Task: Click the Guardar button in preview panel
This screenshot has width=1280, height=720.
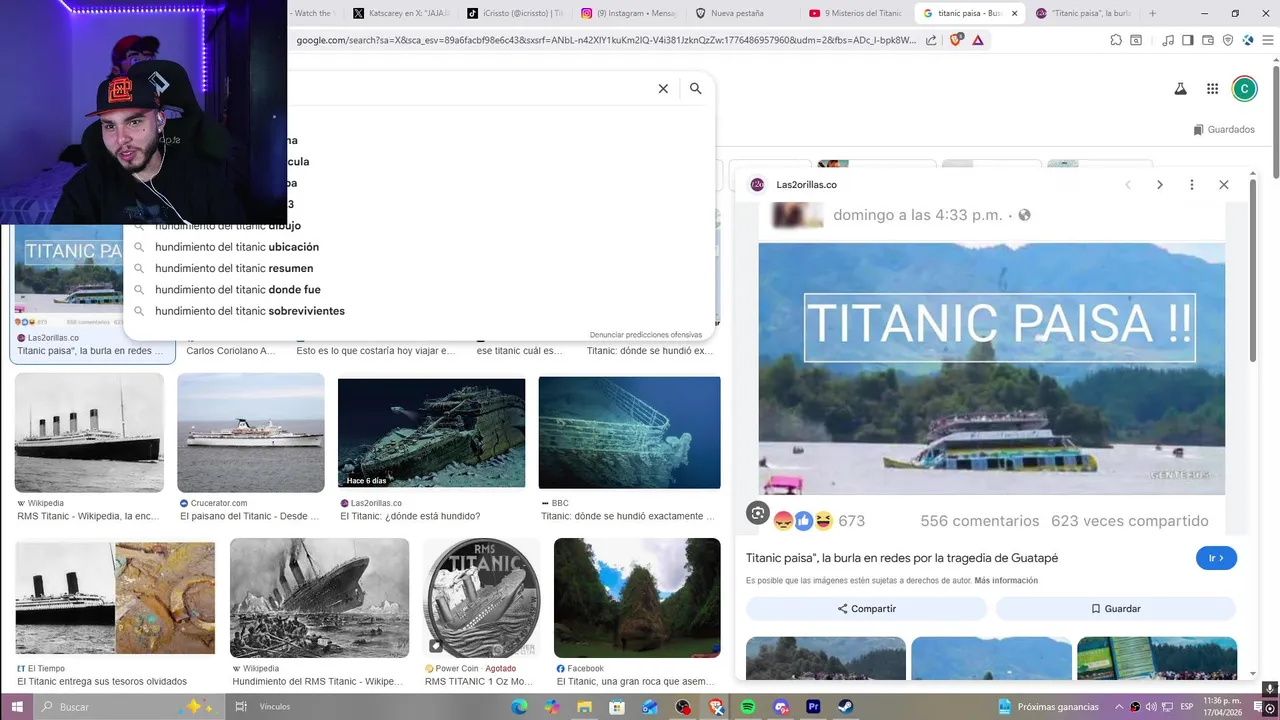Action: pyautogui.click(x=1115, y=608)
